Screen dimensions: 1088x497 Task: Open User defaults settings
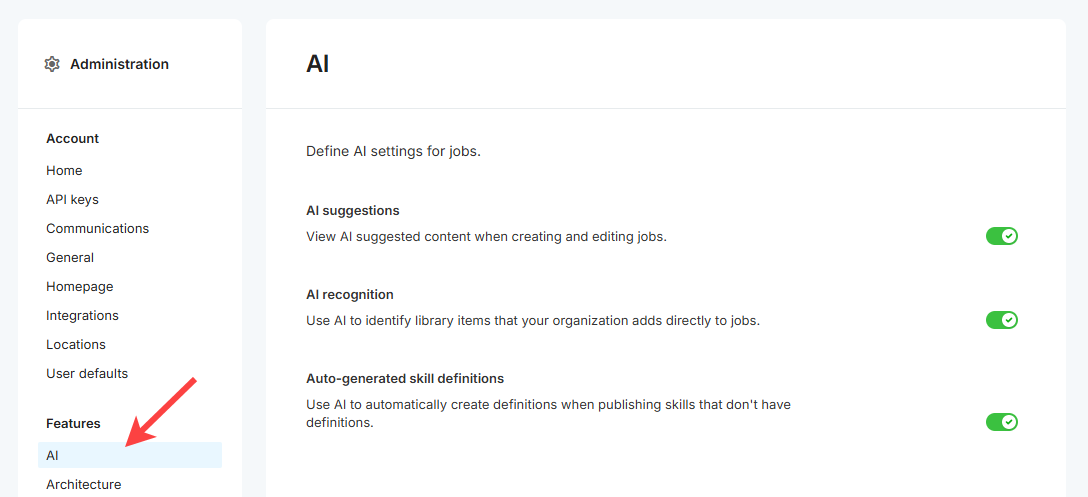pos(87,374)
